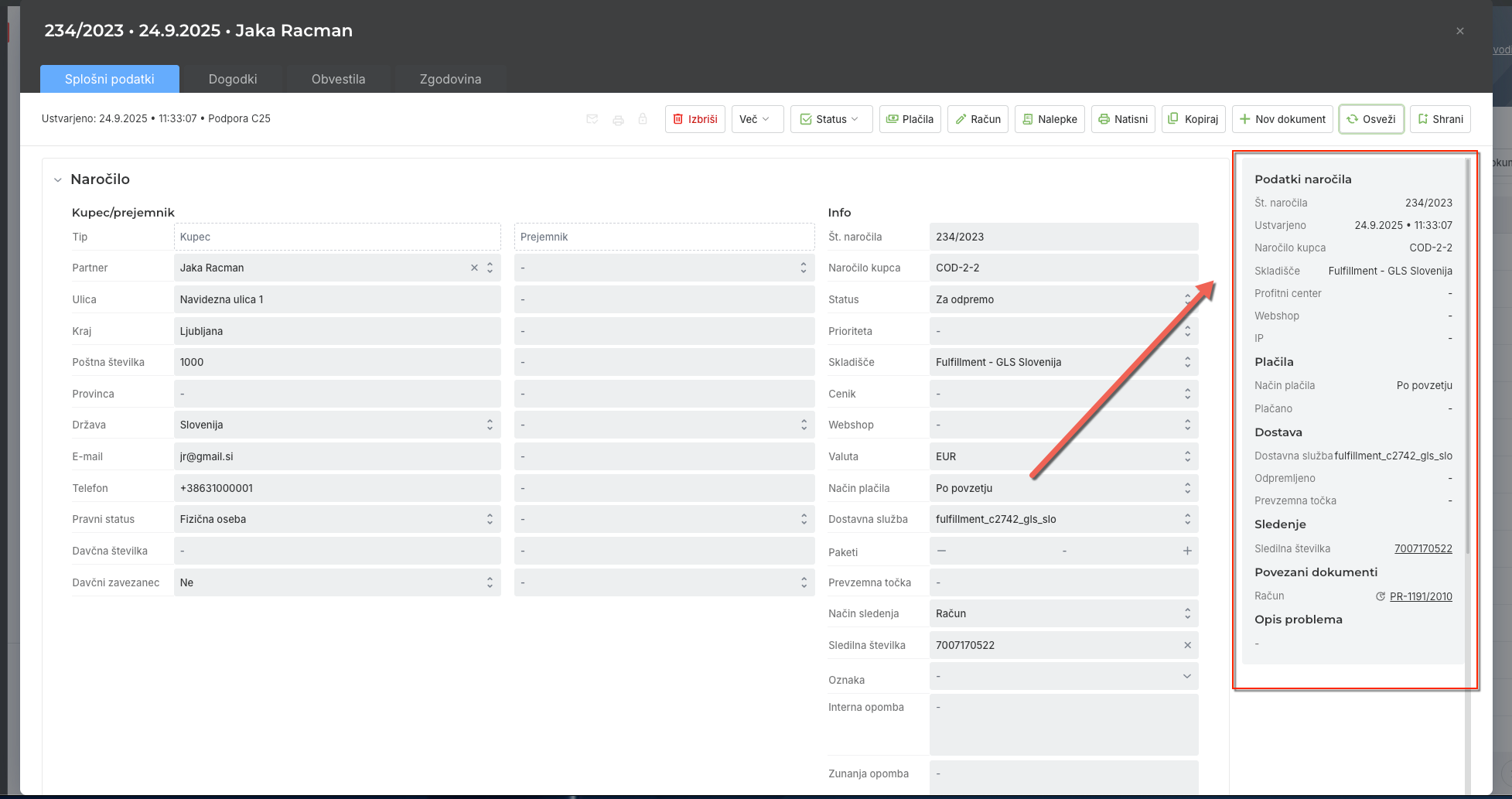The height and width of the screenshot is (799, 1512).
Task: Collapse the Naročilo section chevron
Action: tap(57, 179)
